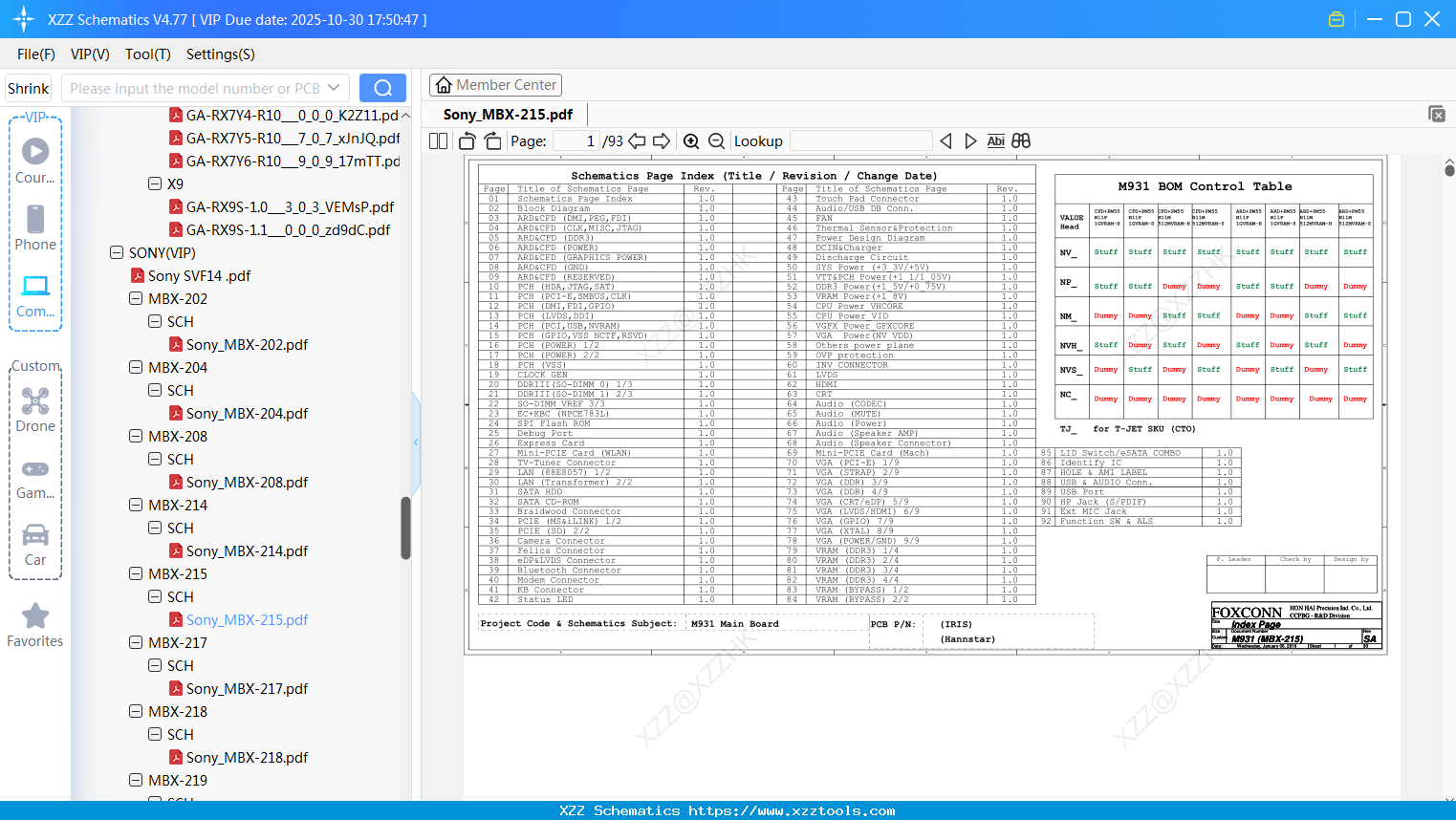This screenshot has width=1456, height=820.
Task: Collapse the MBX-204 folder
Action: coord(136,367)
